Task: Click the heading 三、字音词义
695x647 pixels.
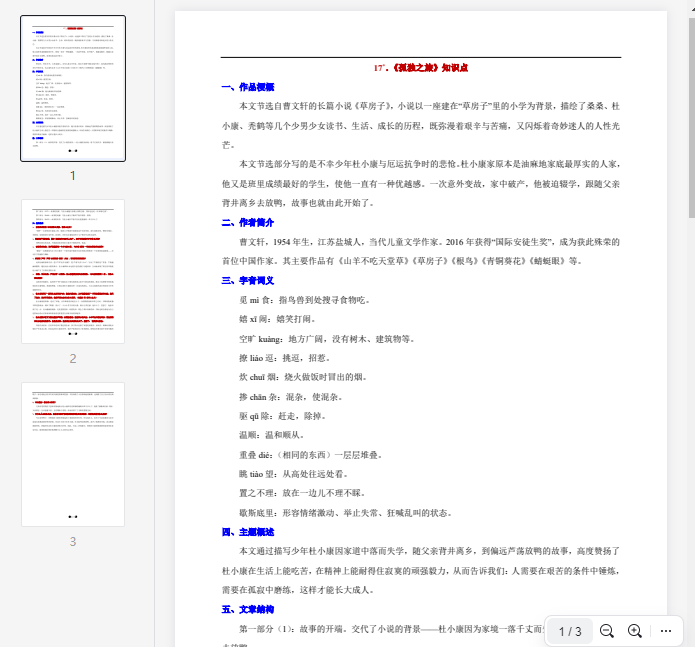Action: point(247,280)
